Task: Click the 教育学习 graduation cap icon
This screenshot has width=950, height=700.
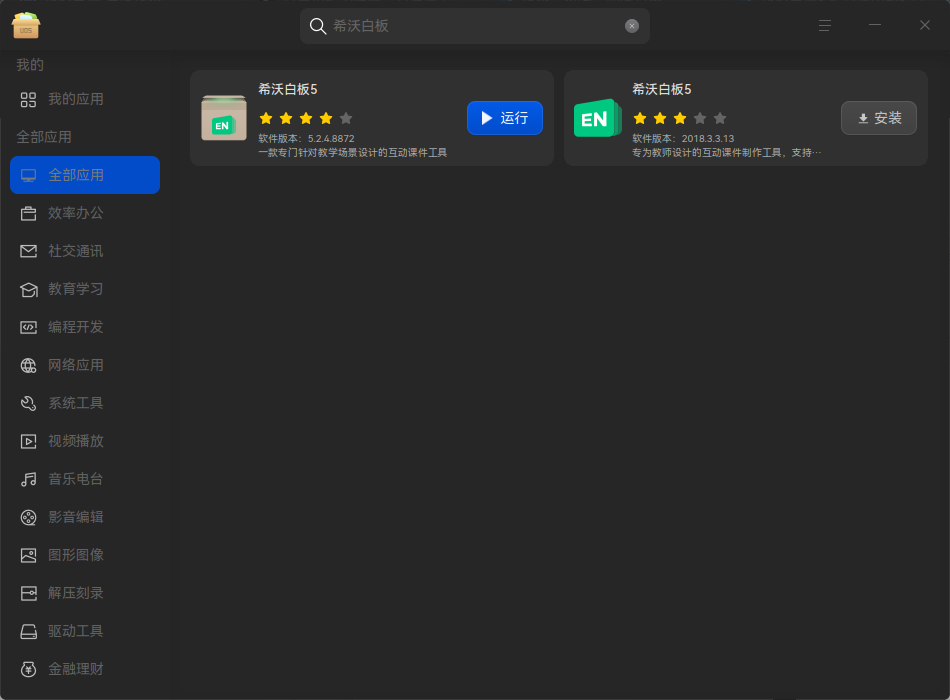Action: click(28, 290)
